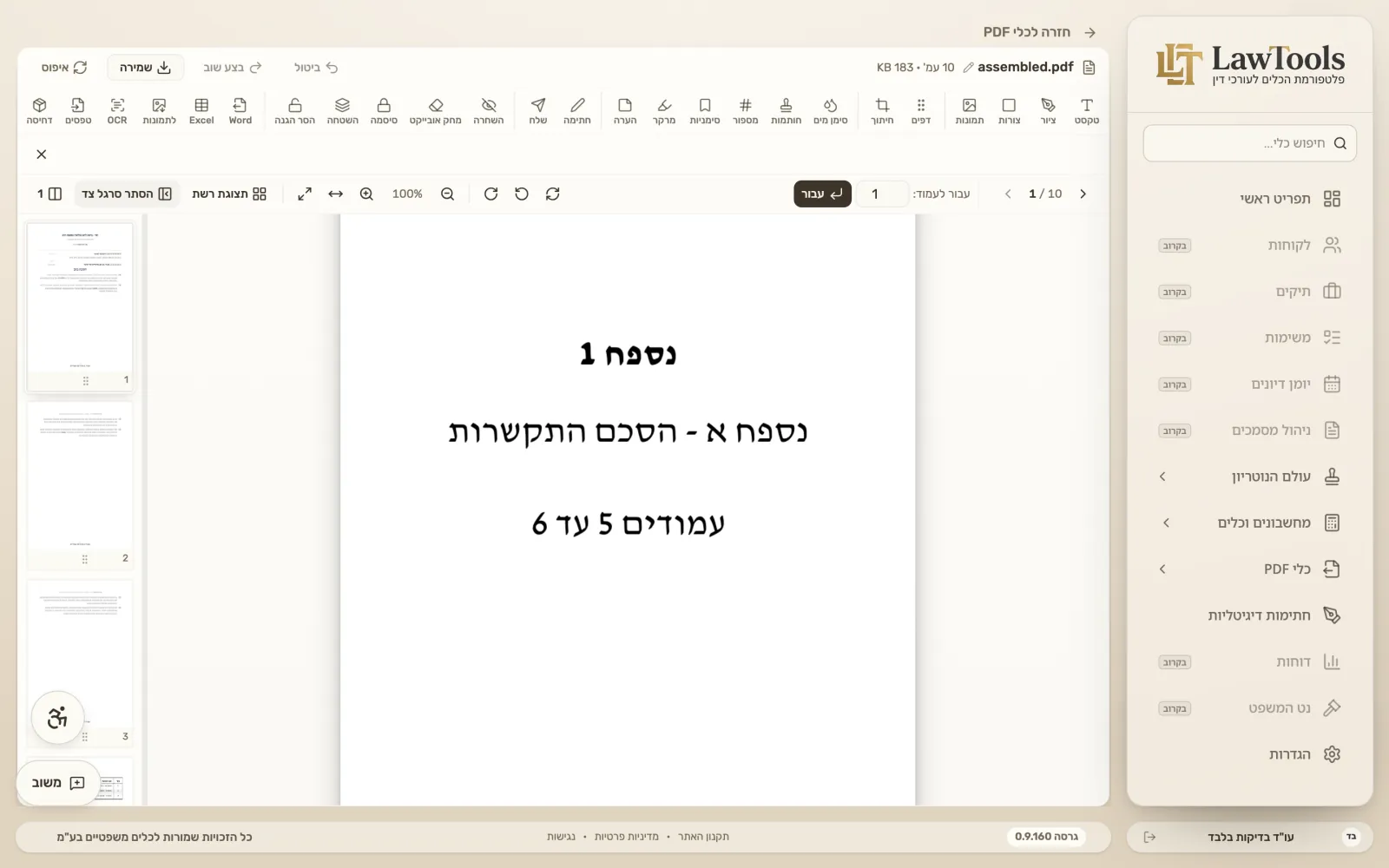Open יומן דיונים in the sidebar
This screenshot has height=868, width=1389.
tap(1250, 384)
